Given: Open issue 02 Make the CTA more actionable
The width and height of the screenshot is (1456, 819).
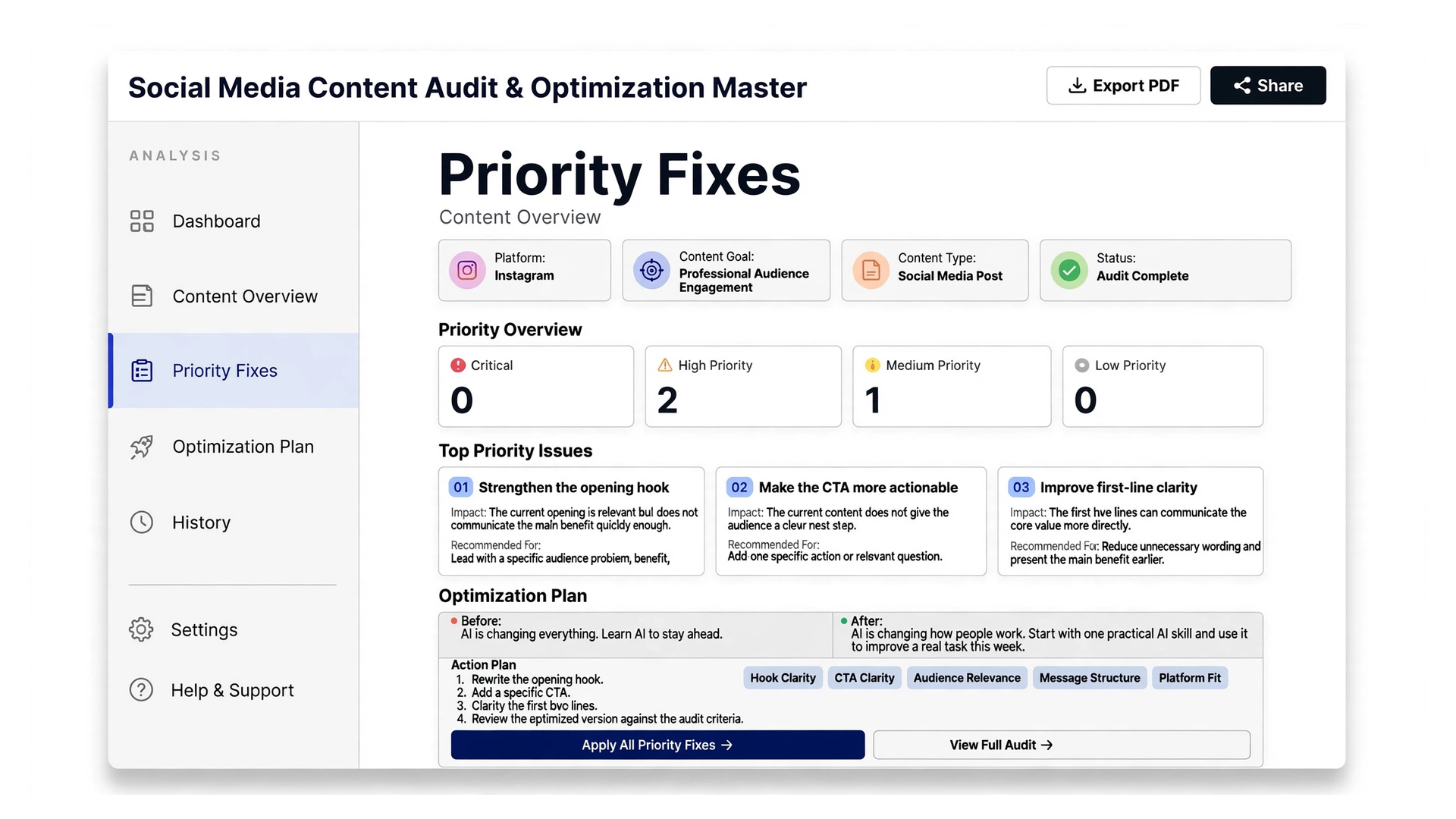Looking at the screenshot, I should [851, 521].
